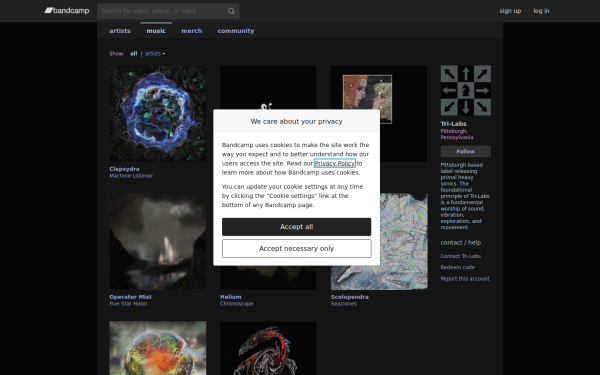The height and width of the screenshot is (375, 600).
Task: Switch to the music tab
Action: click(x=156, y=31)
